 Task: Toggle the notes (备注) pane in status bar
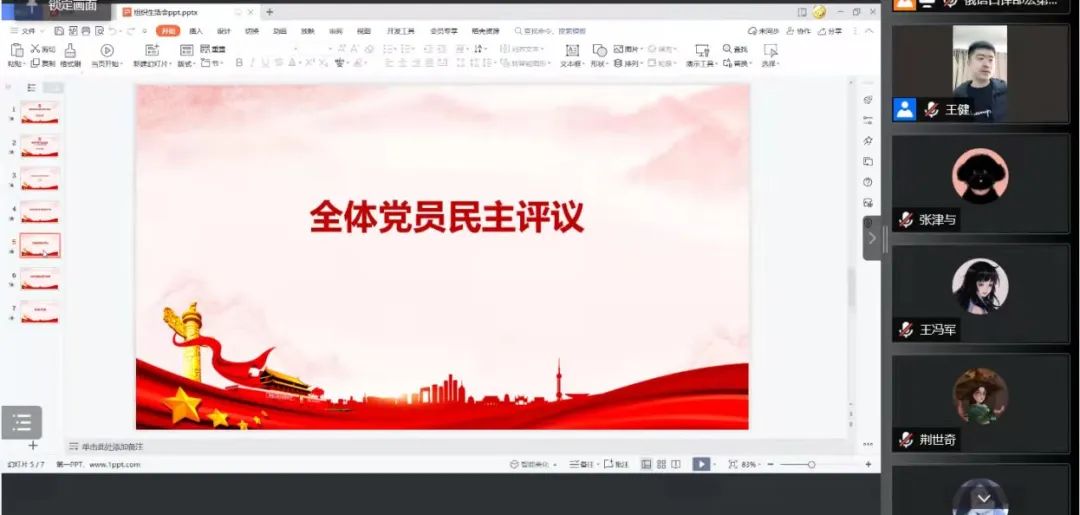point(584,464)
